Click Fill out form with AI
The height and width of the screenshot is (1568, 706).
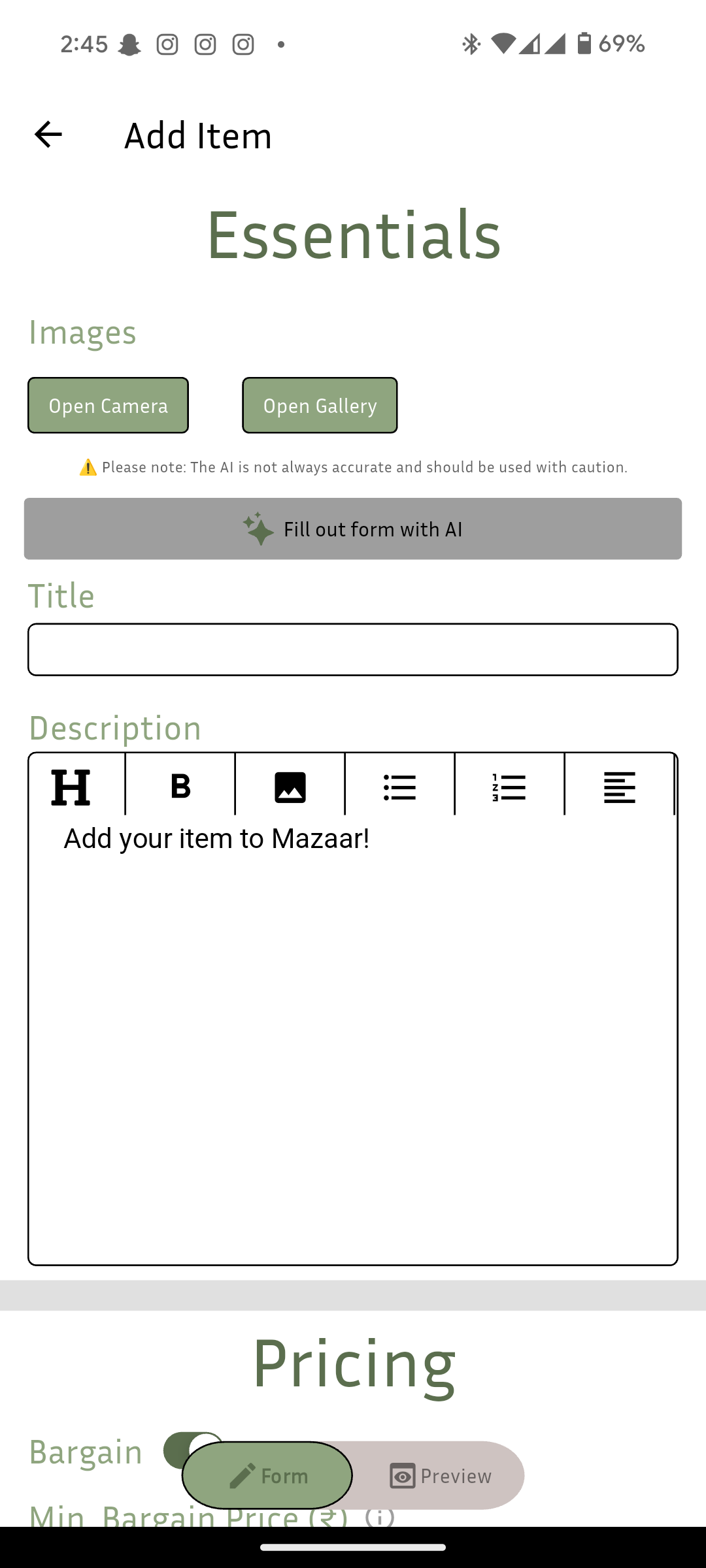[x=353, y=529]
